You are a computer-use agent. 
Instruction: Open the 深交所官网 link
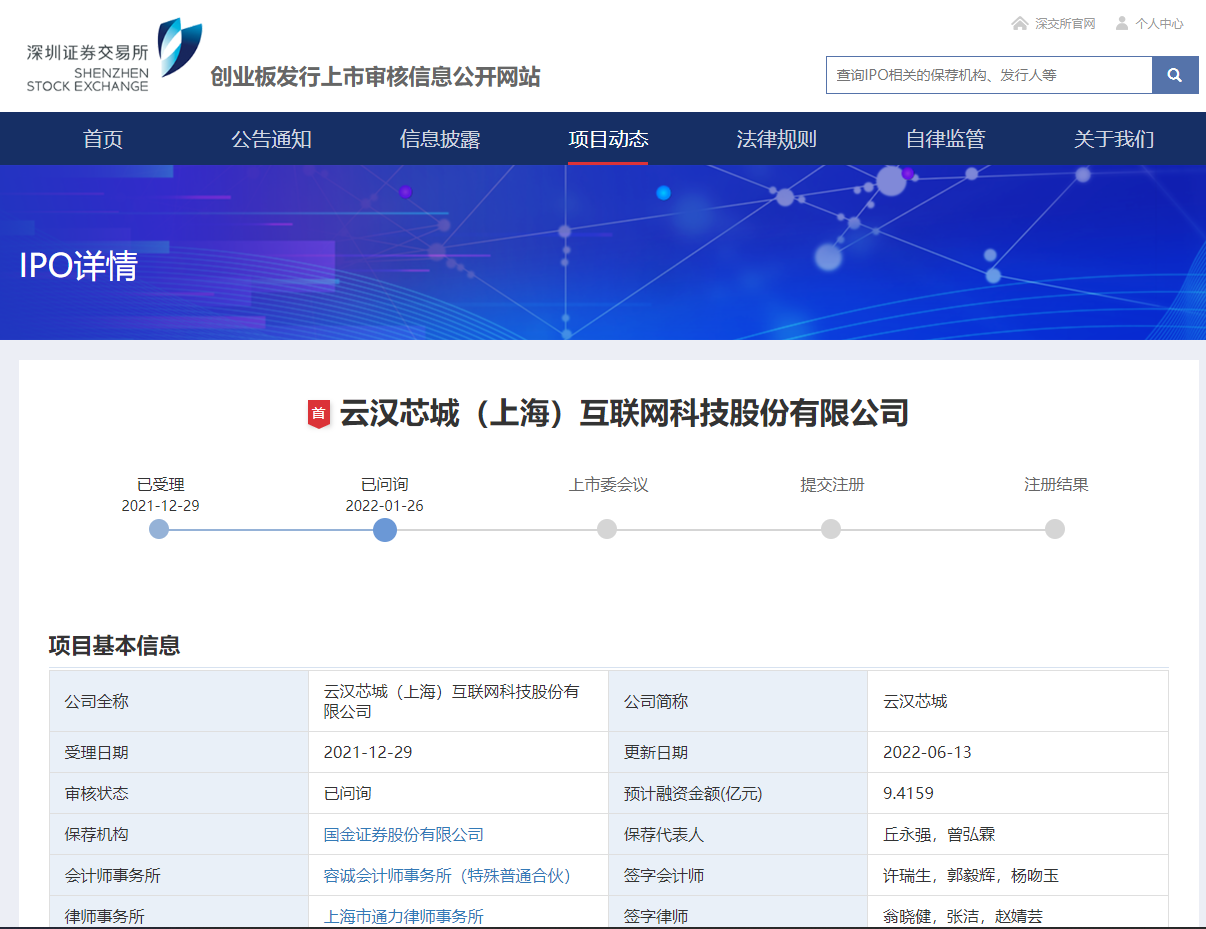coord(1065,23)
